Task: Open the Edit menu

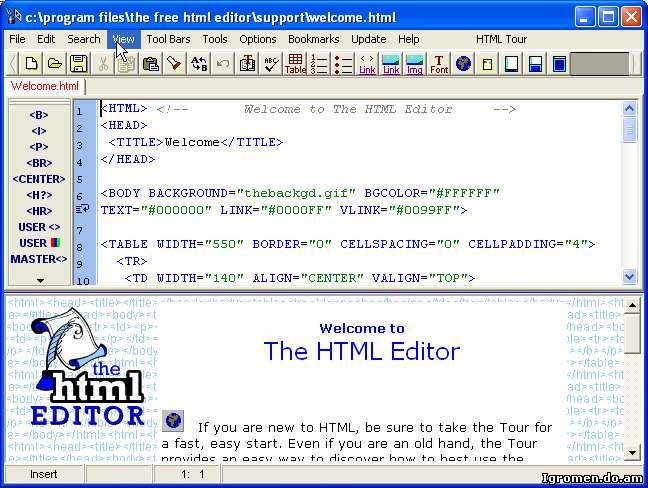Action: (46, 39)
